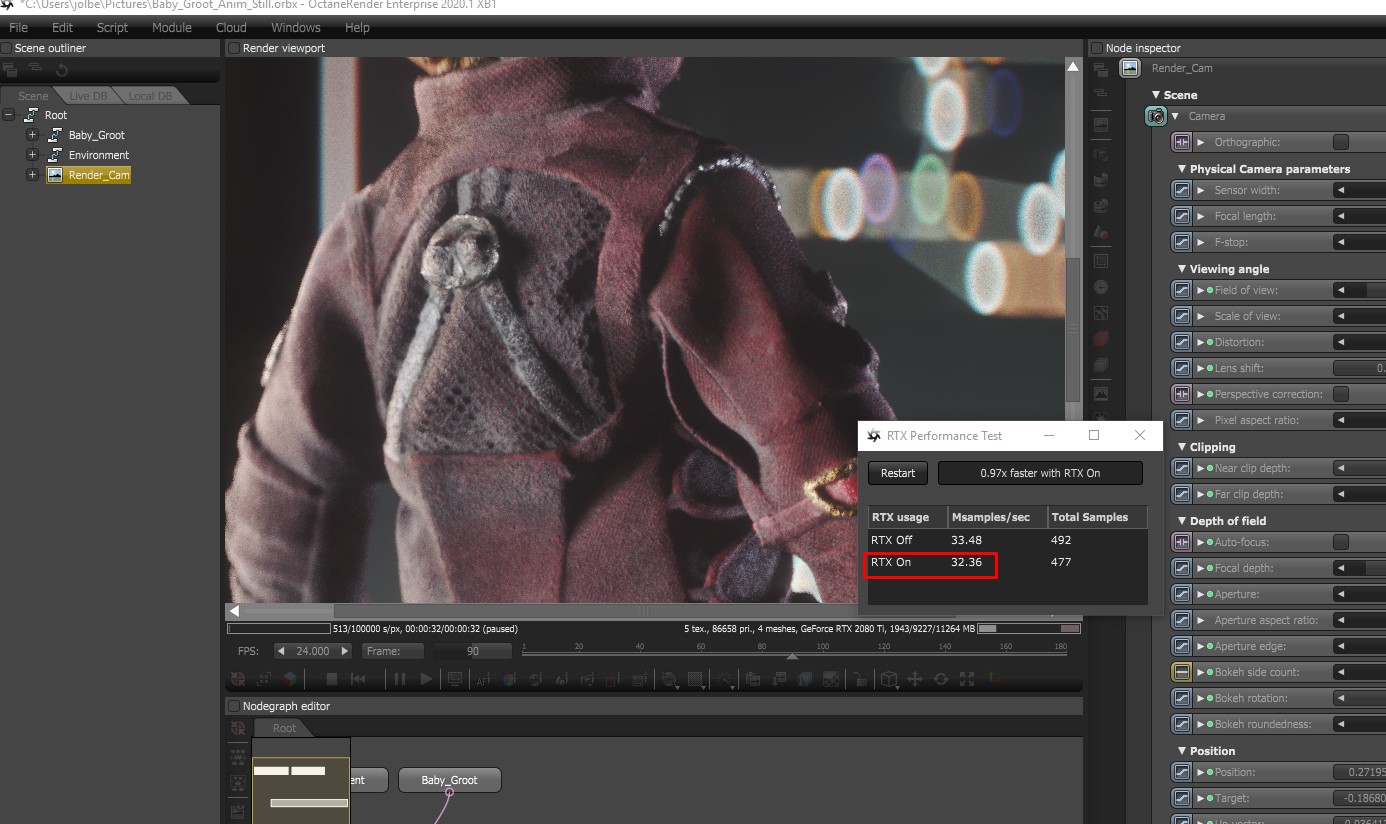Click the Field of view slider
Viewport: 1386px width, 824px height.
click(x=1359, y=290)
